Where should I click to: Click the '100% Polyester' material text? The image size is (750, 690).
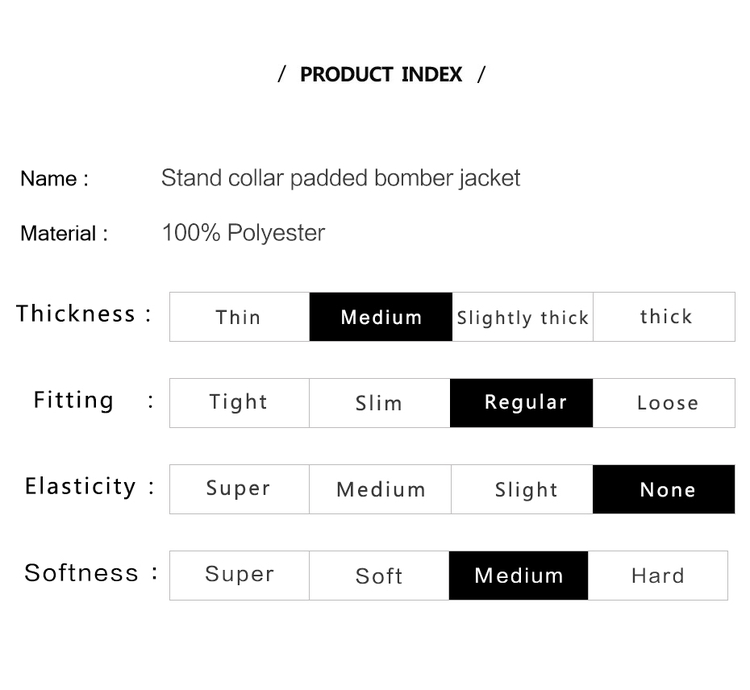coord(243,233)
